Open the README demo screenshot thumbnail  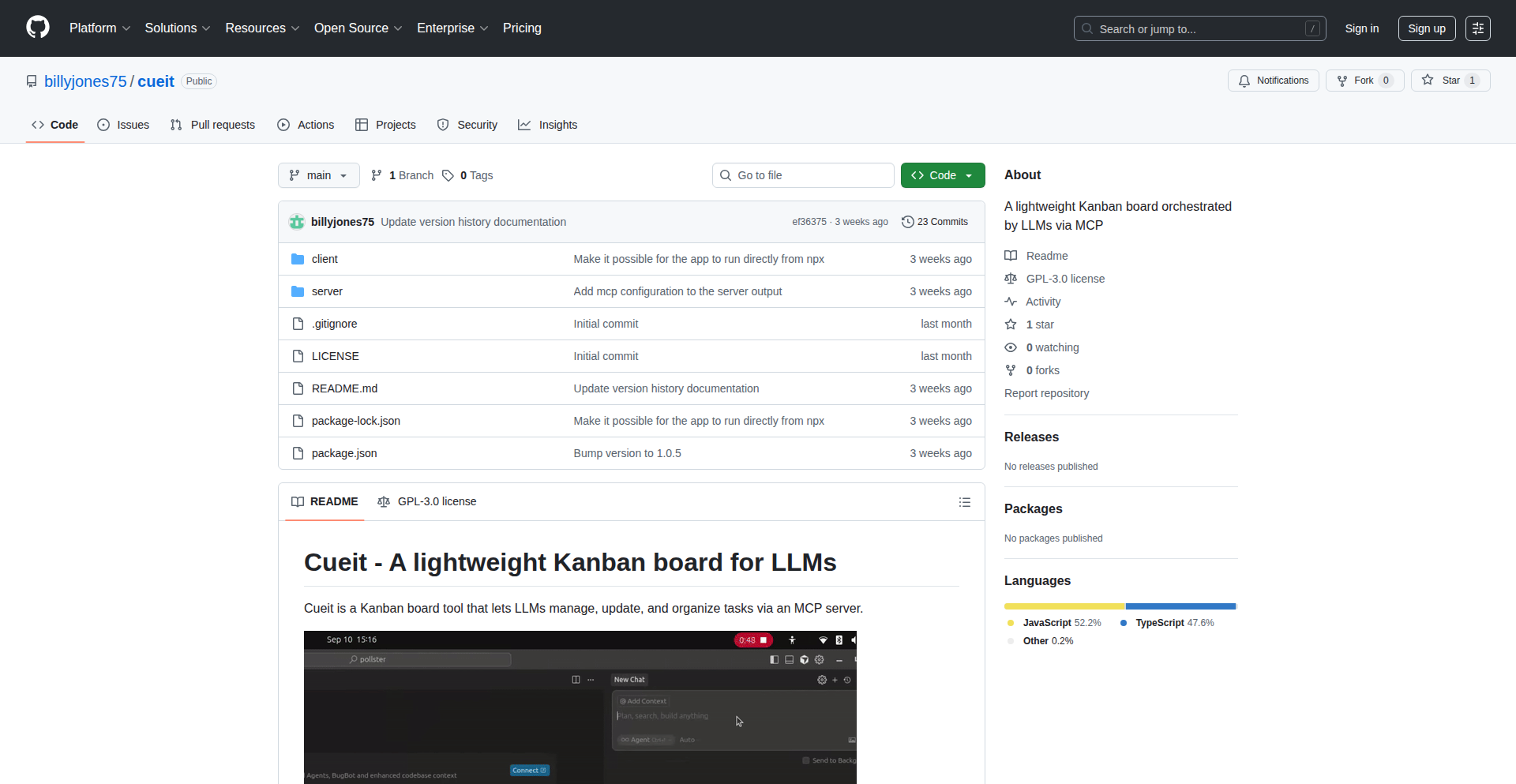point(580,707)
